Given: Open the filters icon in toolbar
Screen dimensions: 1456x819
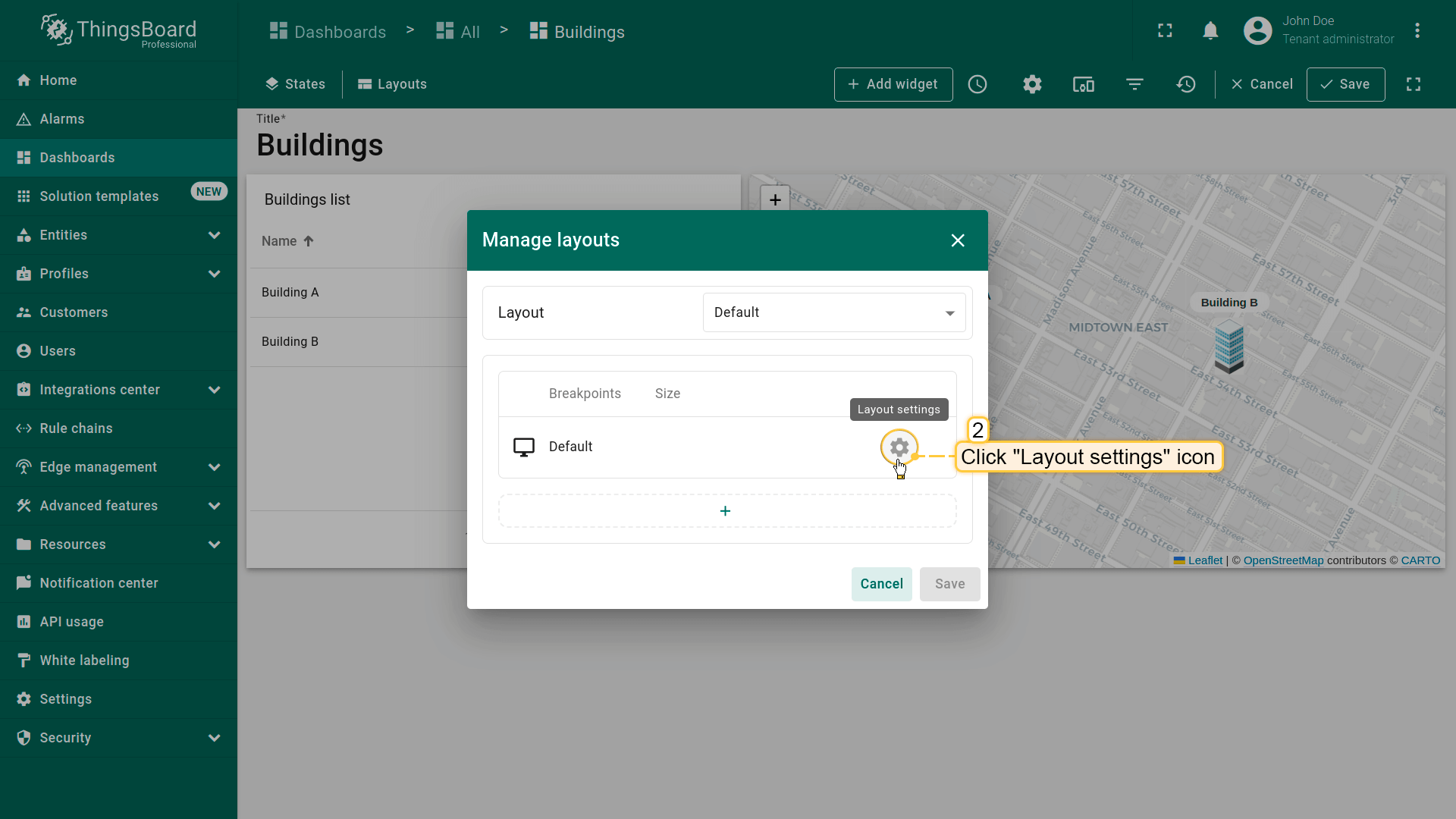Looking at the screenshot, I should (x=1134, y=84).
